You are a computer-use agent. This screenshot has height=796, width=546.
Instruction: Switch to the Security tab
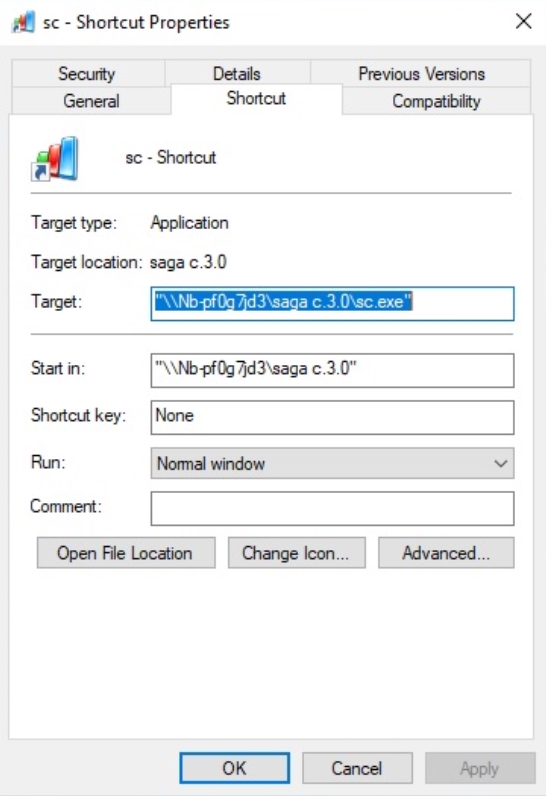pos(87,74)
